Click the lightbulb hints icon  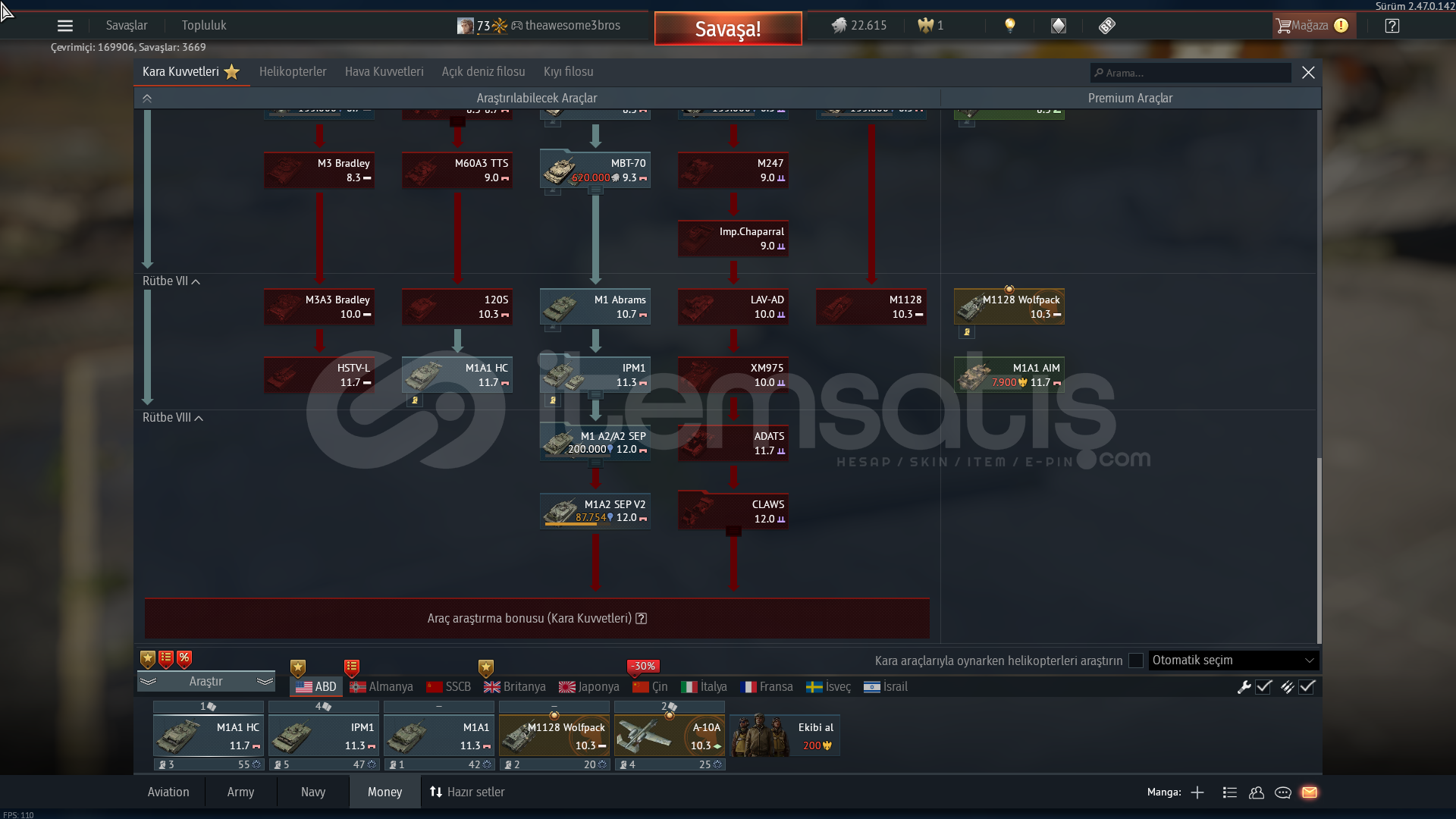pos(1009,26)
